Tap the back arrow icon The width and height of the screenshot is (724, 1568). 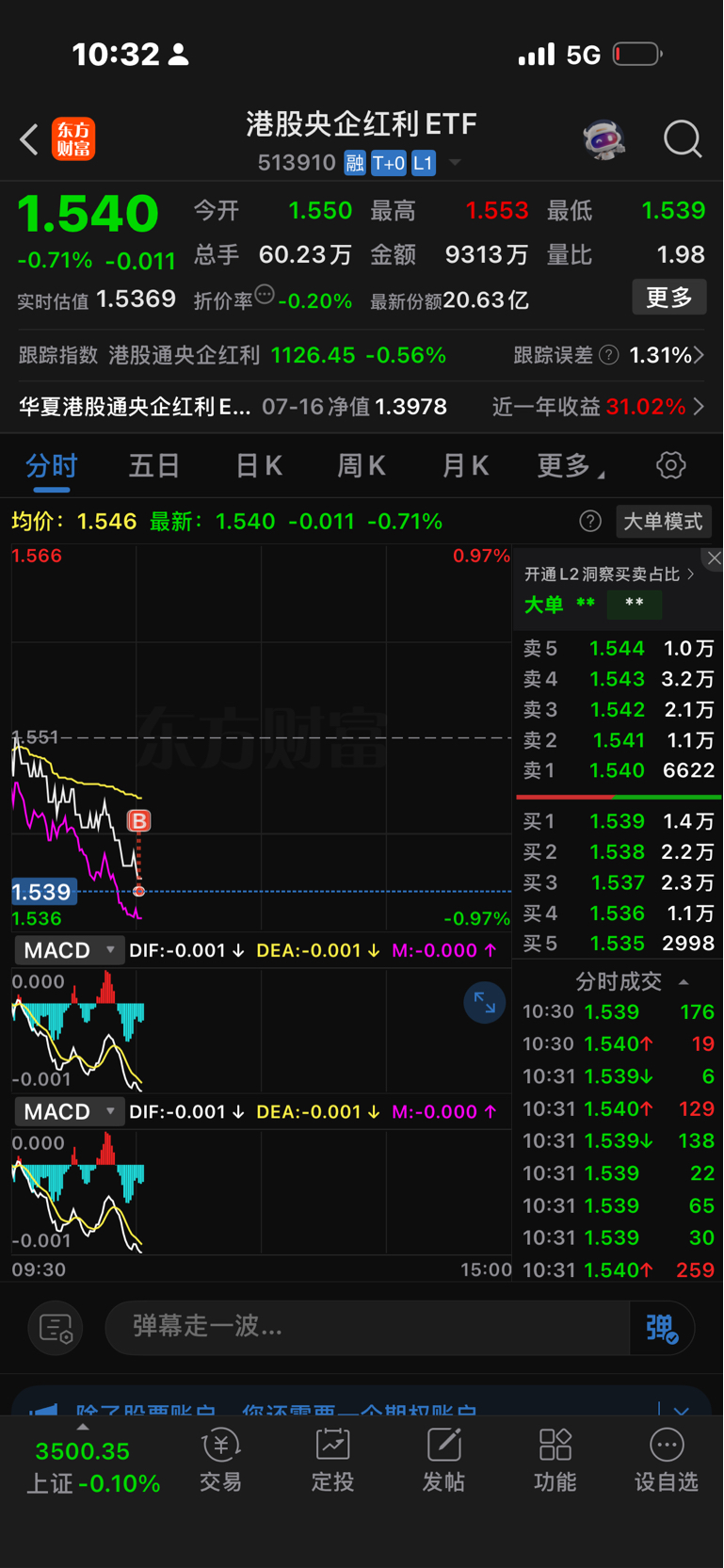tap(29, 139)
